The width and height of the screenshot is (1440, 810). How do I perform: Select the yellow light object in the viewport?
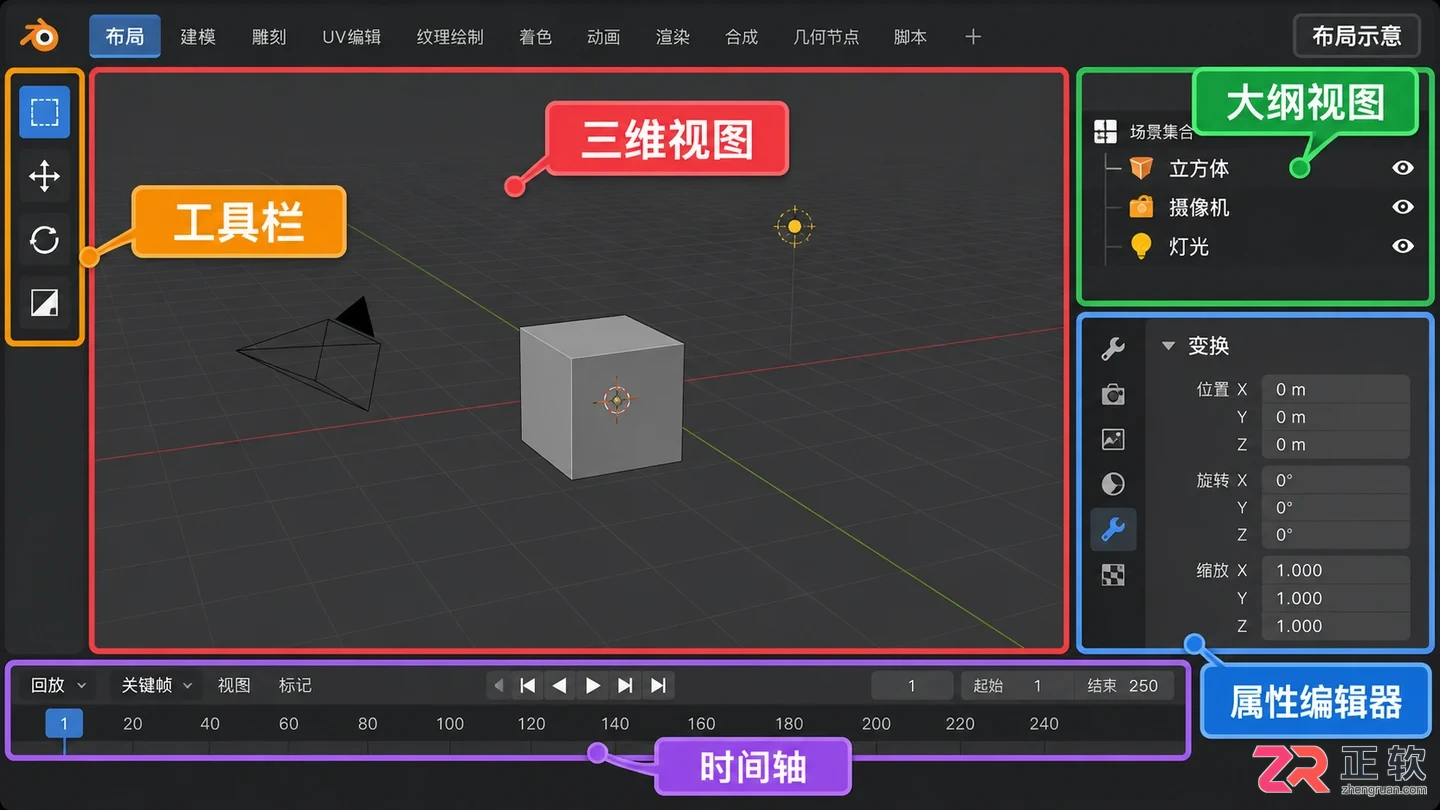coord(794,226)
